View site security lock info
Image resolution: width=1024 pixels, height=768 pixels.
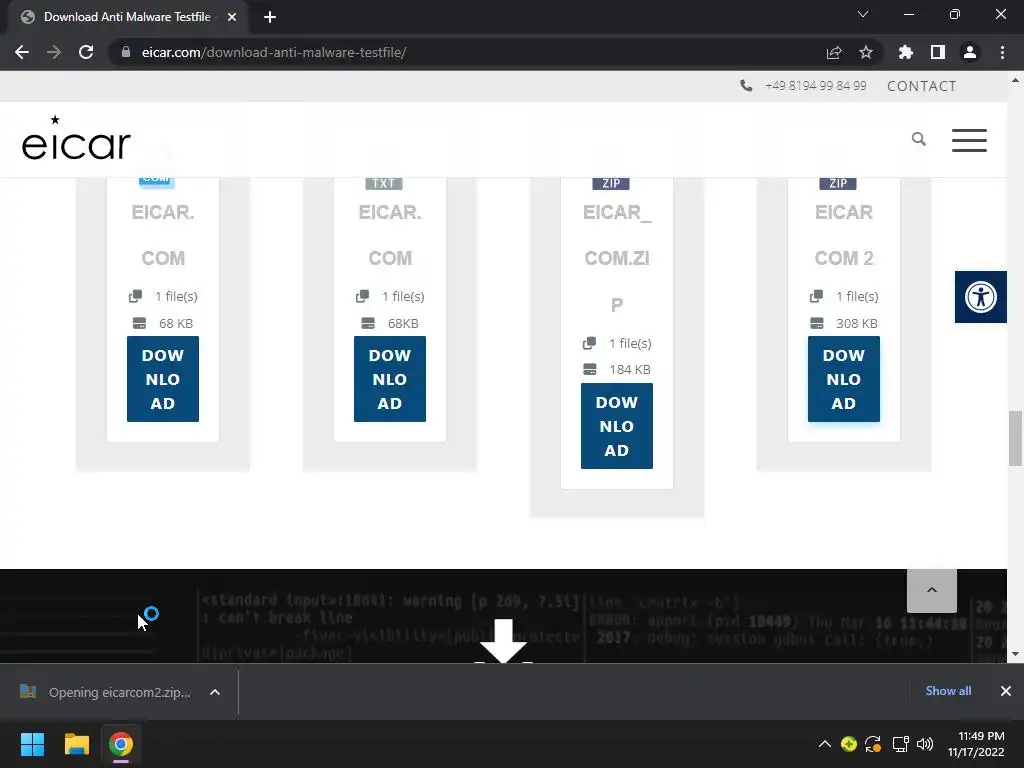[126, 52]
